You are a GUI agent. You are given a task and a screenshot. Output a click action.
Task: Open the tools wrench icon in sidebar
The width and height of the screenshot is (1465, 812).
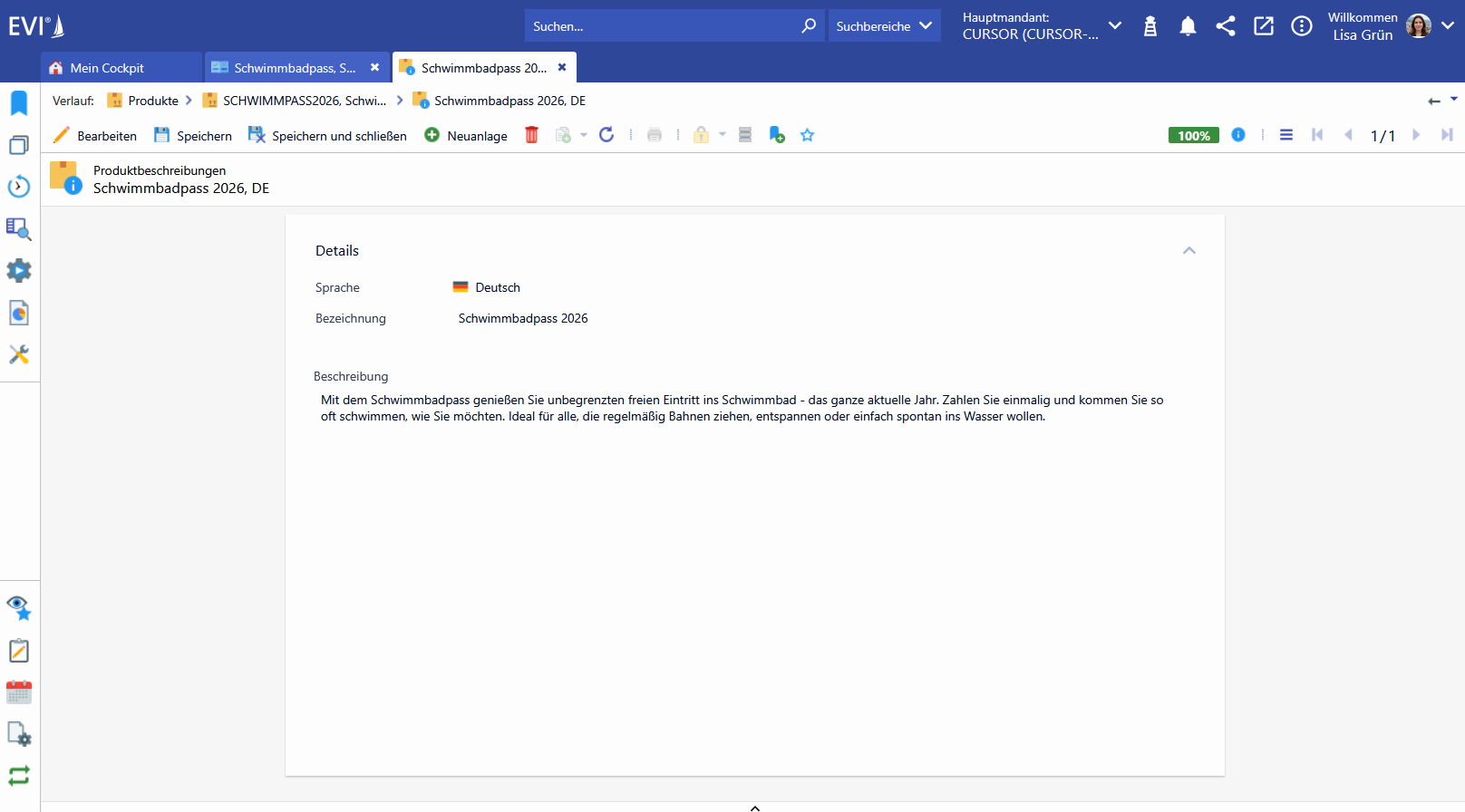tap(19, 354)
